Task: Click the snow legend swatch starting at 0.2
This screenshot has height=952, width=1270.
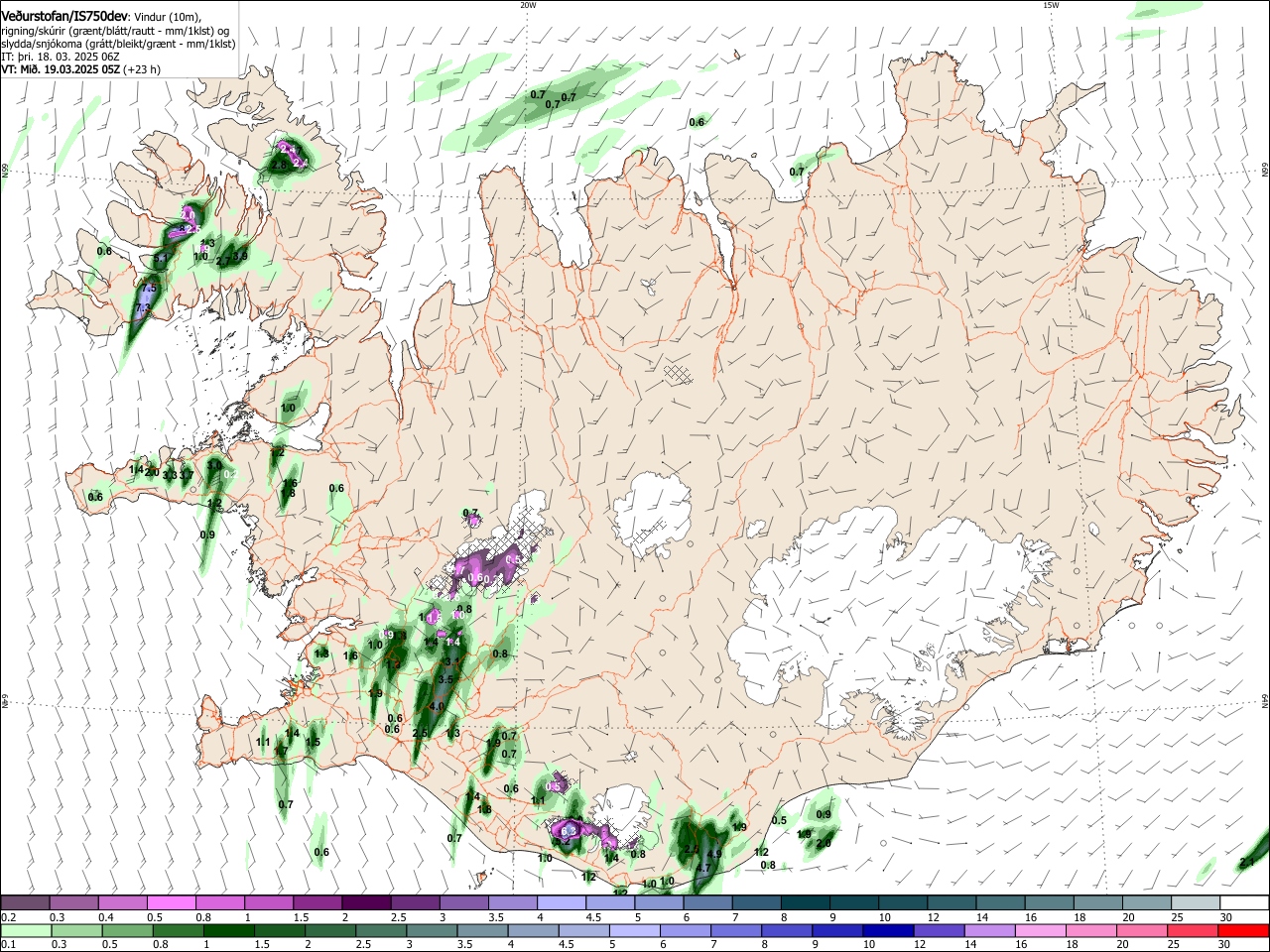Action: tap(26, 902)
